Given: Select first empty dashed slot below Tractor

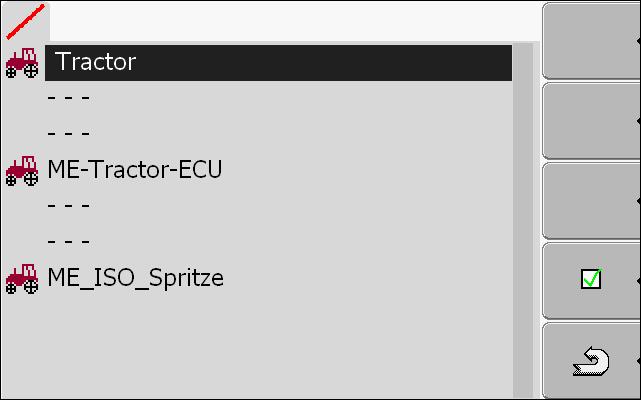Looking at the screenshot, I should (278, 99).
